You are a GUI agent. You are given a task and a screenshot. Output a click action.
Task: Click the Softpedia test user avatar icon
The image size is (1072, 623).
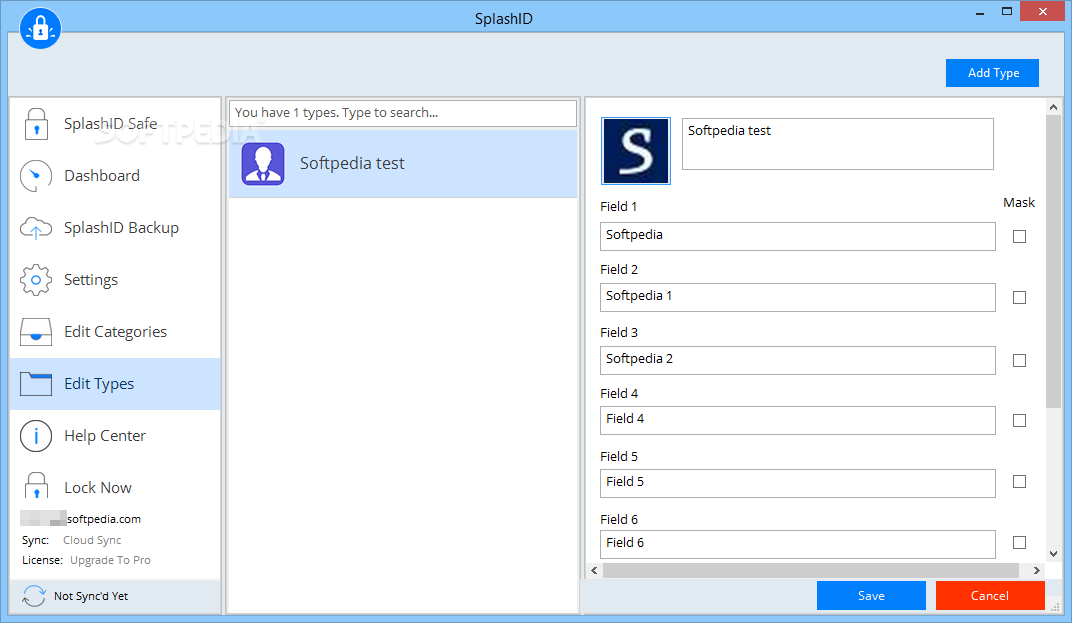pyautogui.click(x=263, y=164)
